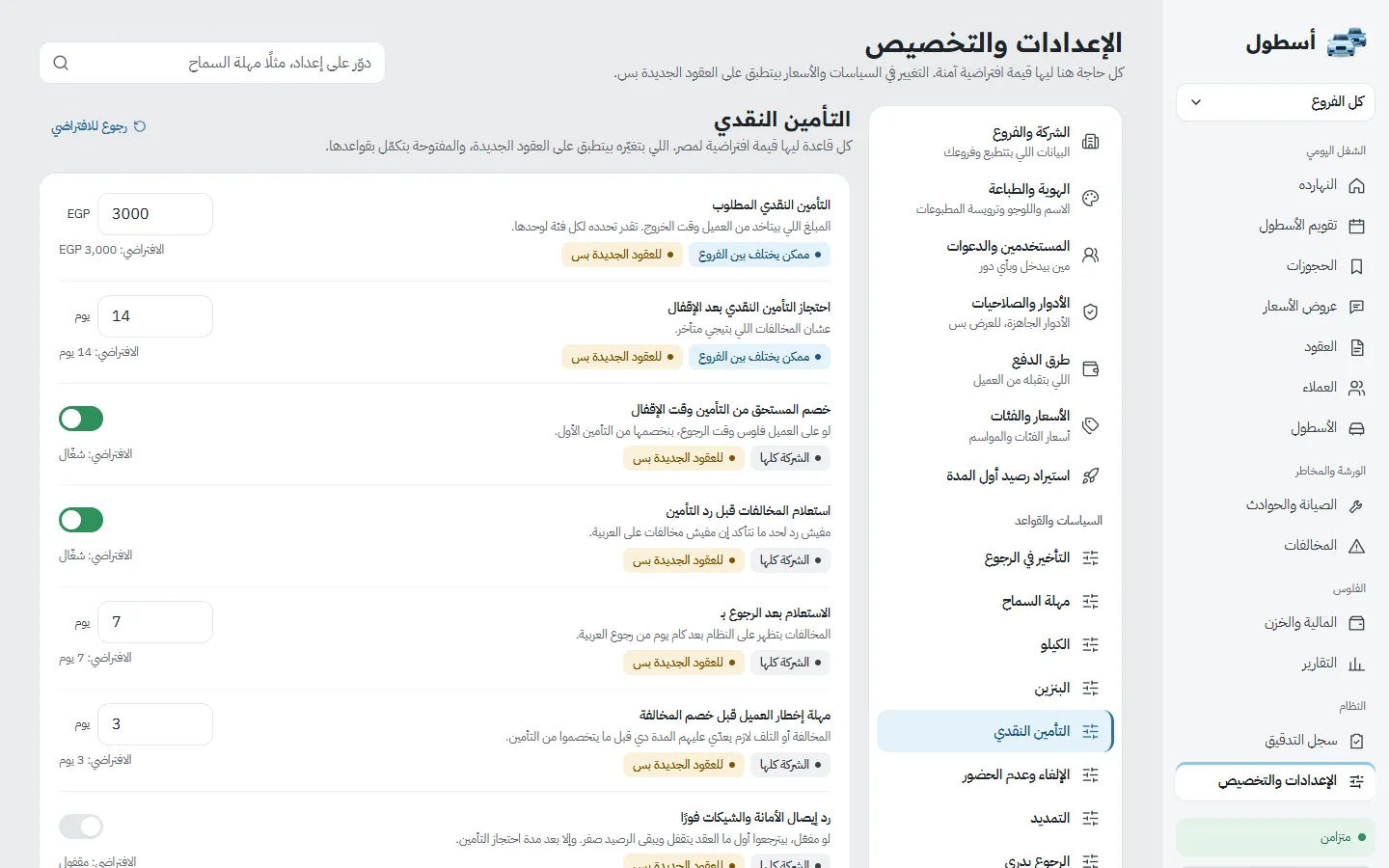Click the رجوع للافتراضي reset link
Screen dimensions: 1389x868
click(98, 126)
